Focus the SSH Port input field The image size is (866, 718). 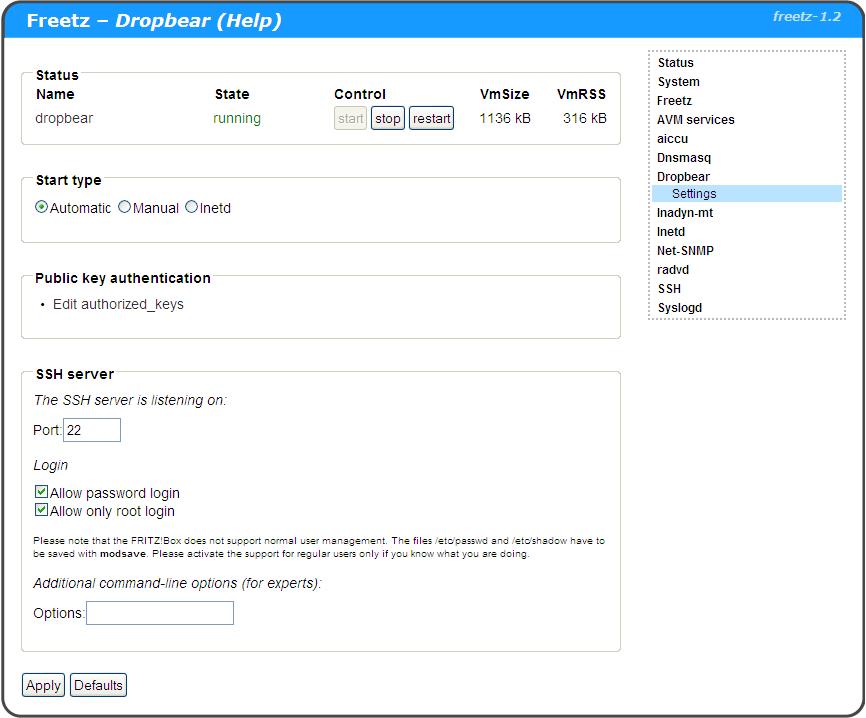[92, 430]
